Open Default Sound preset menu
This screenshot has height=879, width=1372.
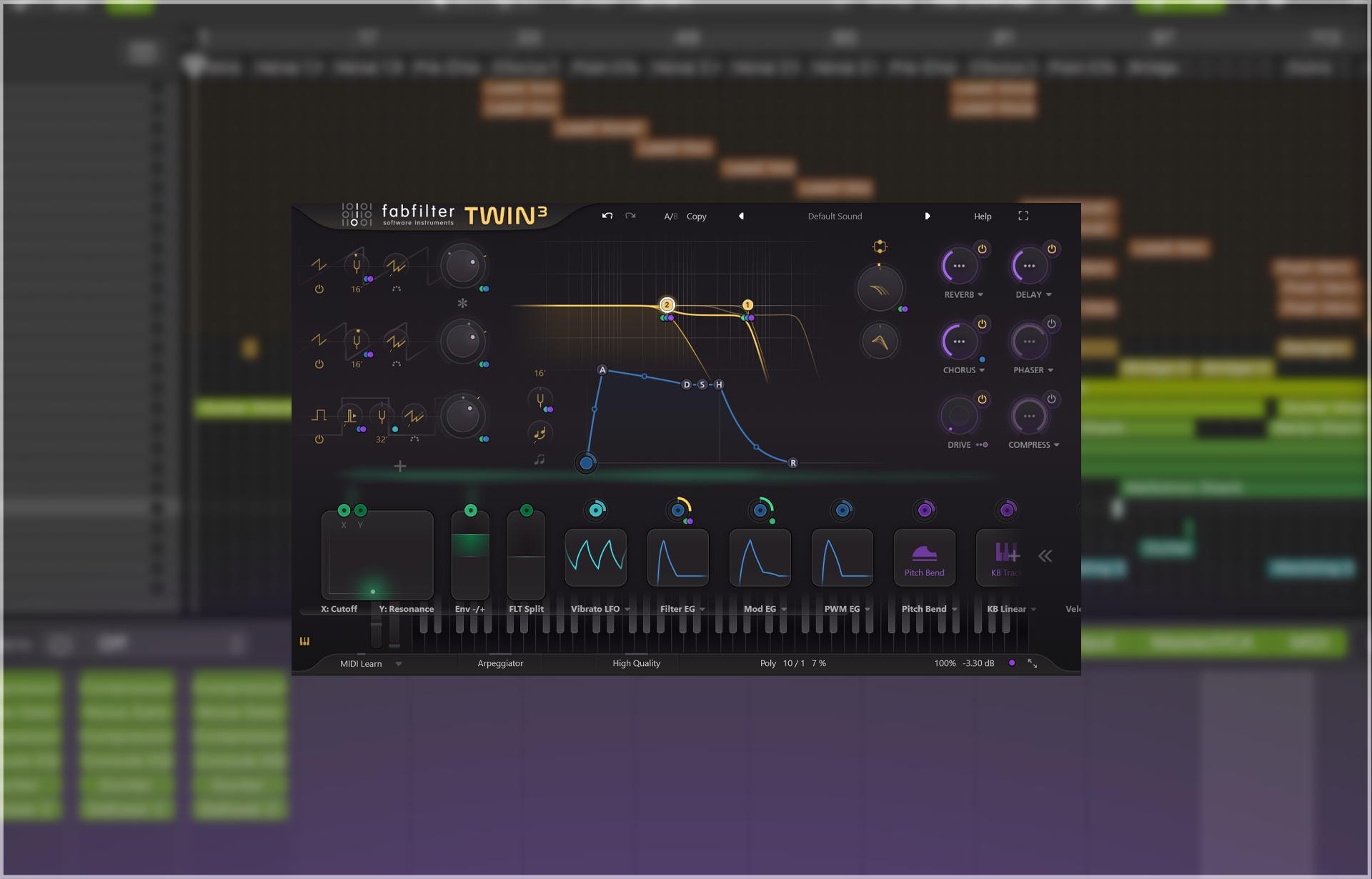835,217
